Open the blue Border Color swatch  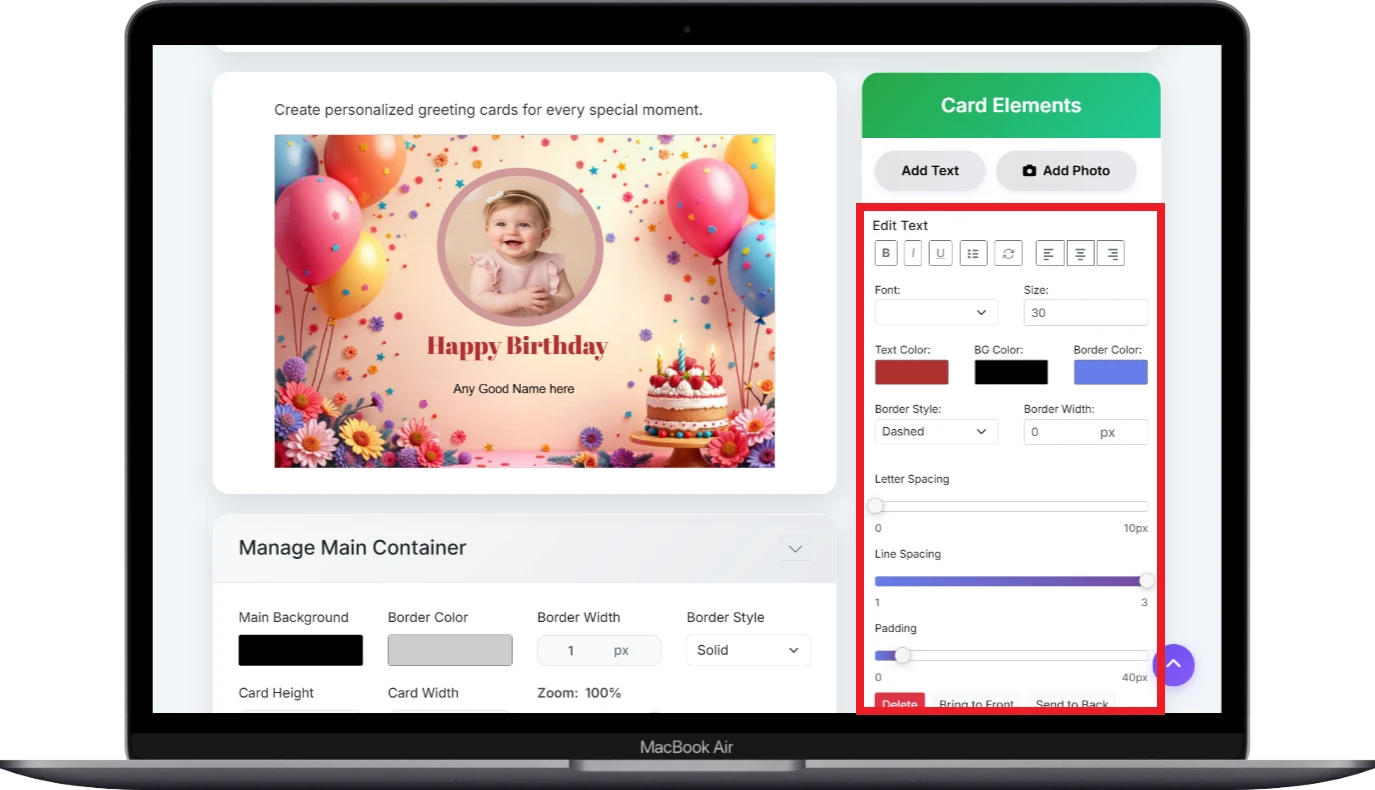(1110, 372)
